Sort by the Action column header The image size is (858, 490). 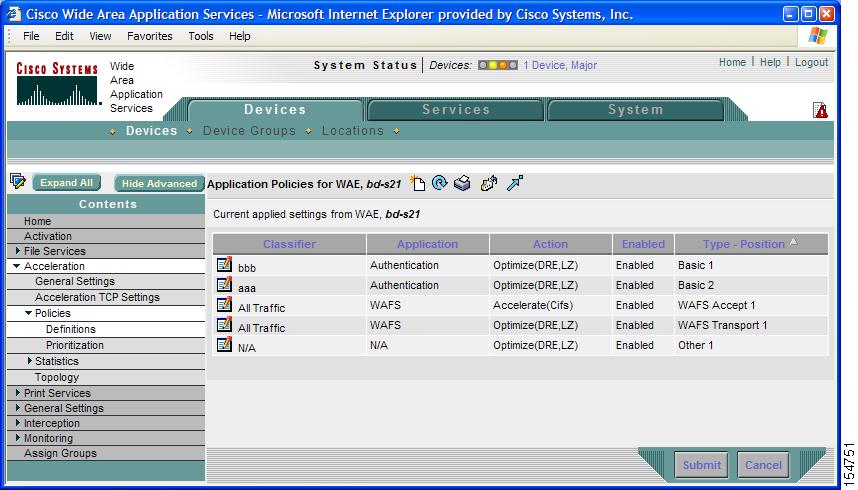pyautogui.click(x=550, y=244)
